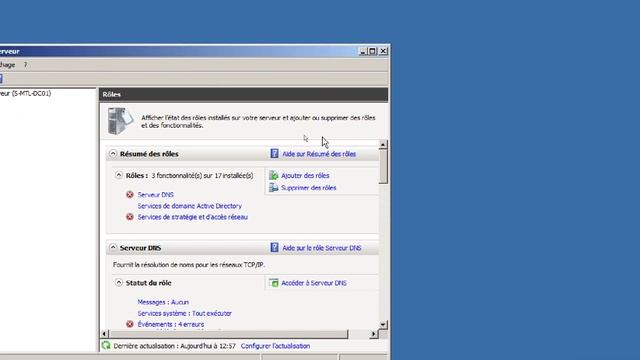Collapse the Rôles subsection chevron

(119, 175)
